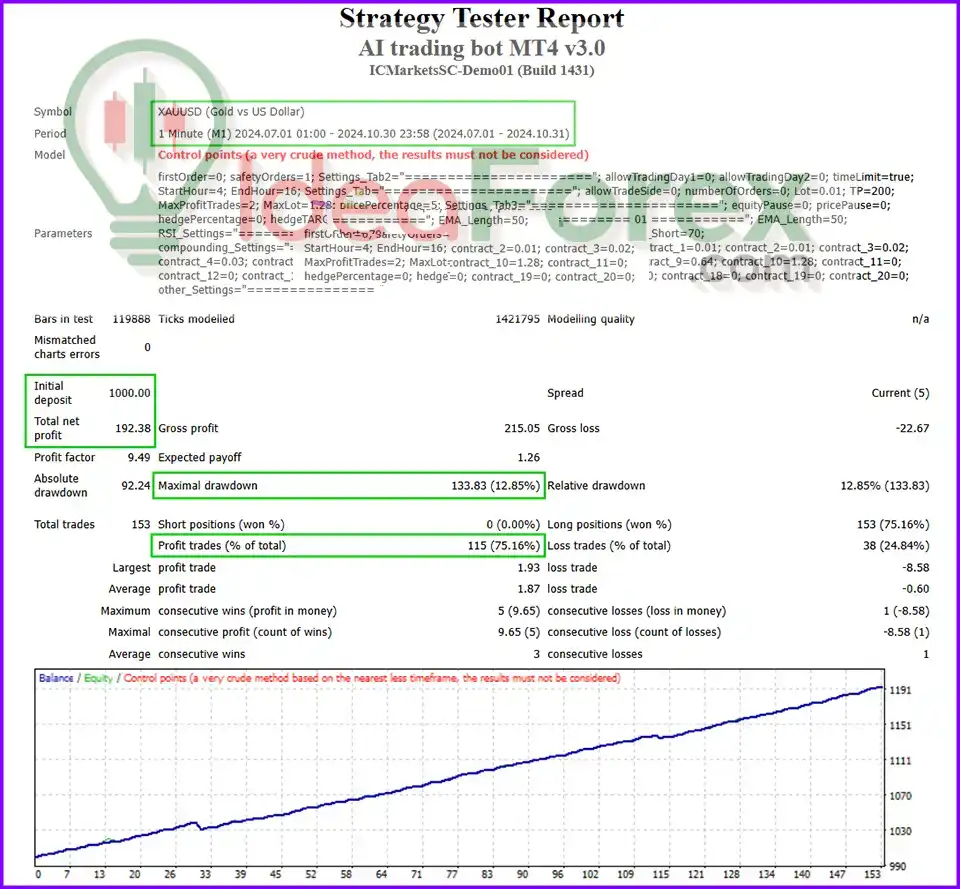Select the "1421795" ticks value
The width and height of the screenshot is (960, 889).
click(x=517, y=319)
